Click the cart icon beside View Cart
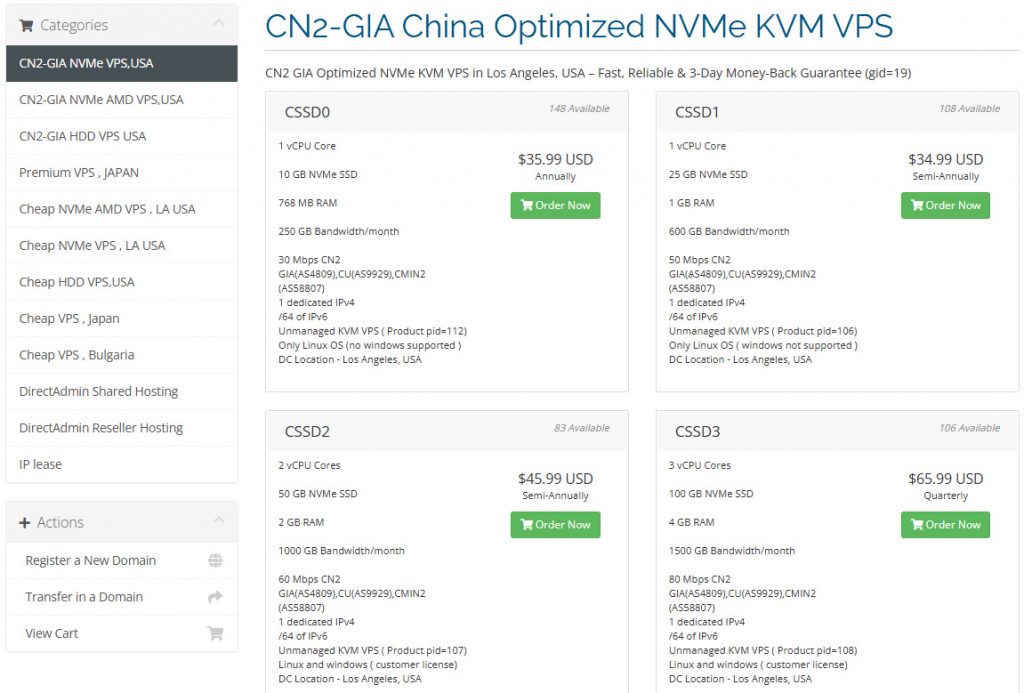 pos(215,633)
